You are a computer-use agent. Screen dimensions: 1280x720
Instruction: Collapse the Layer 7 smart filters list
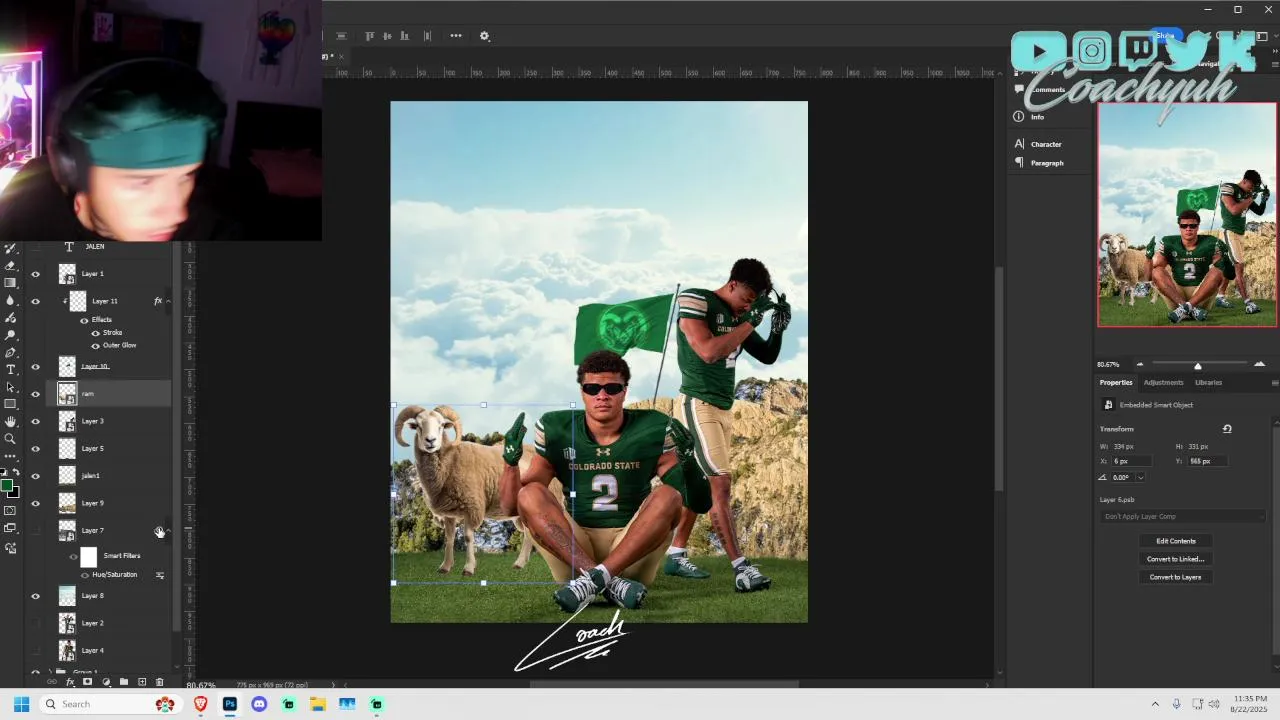coord(168,531)
